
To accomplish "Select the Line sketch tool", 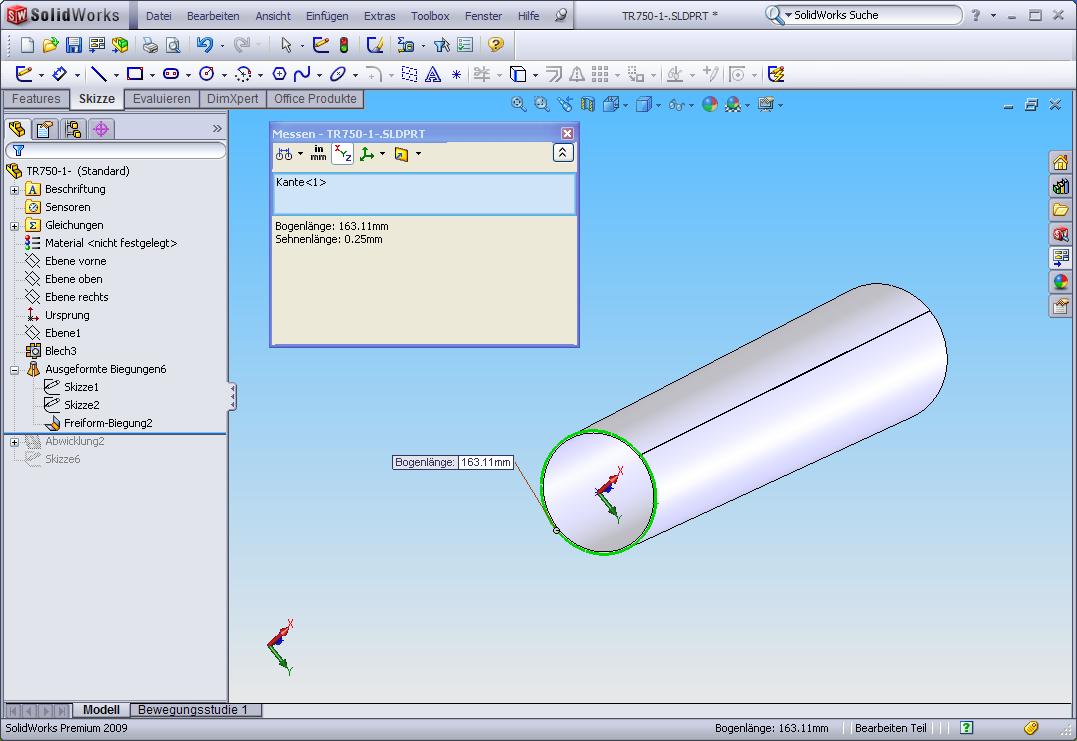I will click(x=99, y=74).
